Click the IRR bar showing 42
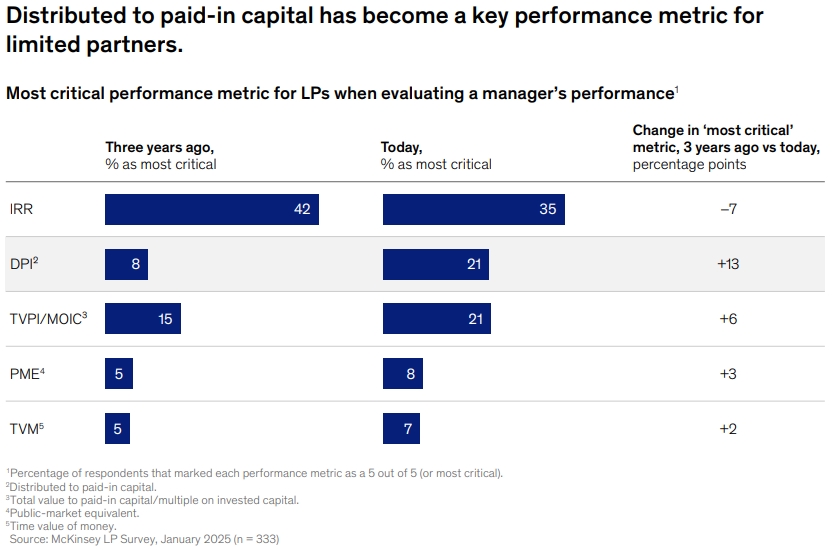Image resolution: width=835 pixels, height=550 pixels. [212, 209]
